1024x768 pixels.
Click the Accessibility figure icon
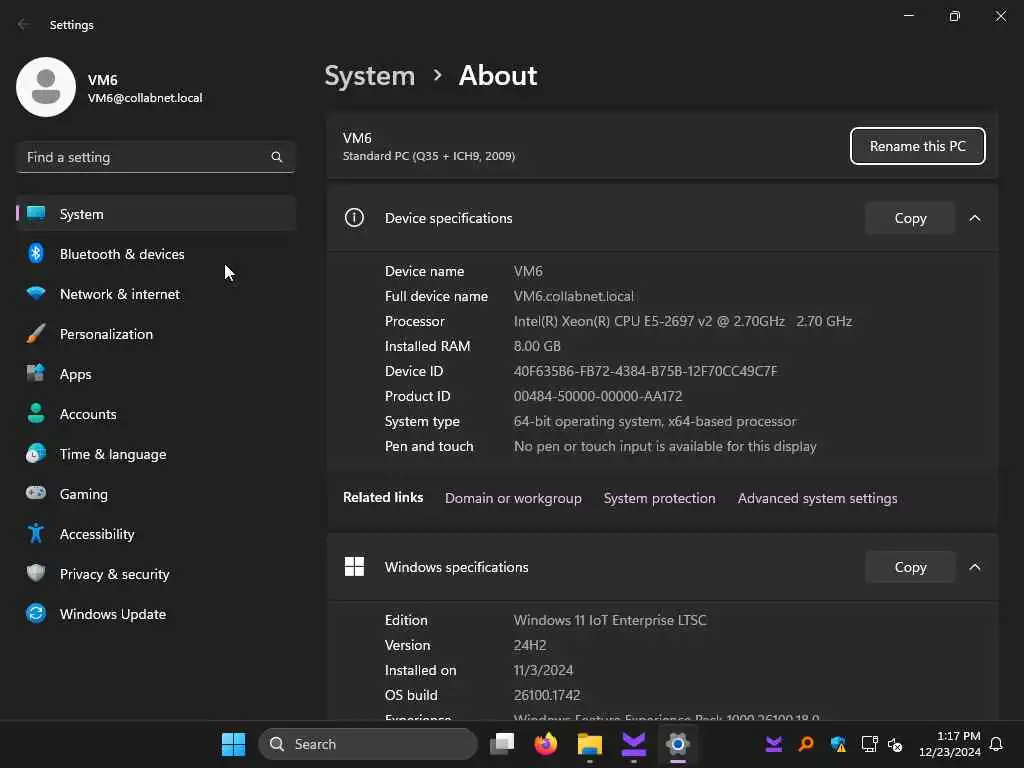pyautogui.click(x=36, y=533)
